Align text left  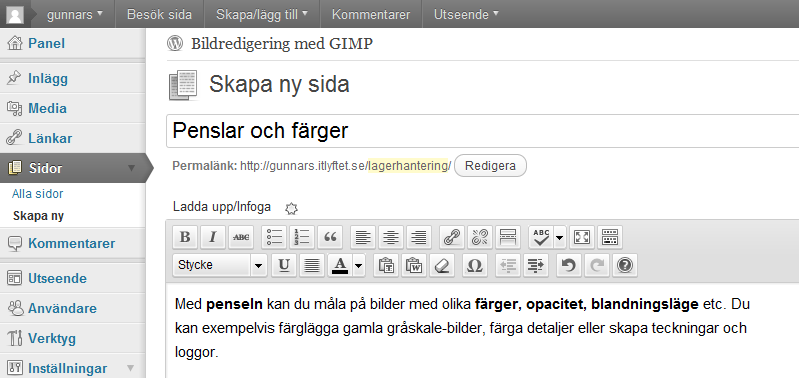[x=363, y=237]
